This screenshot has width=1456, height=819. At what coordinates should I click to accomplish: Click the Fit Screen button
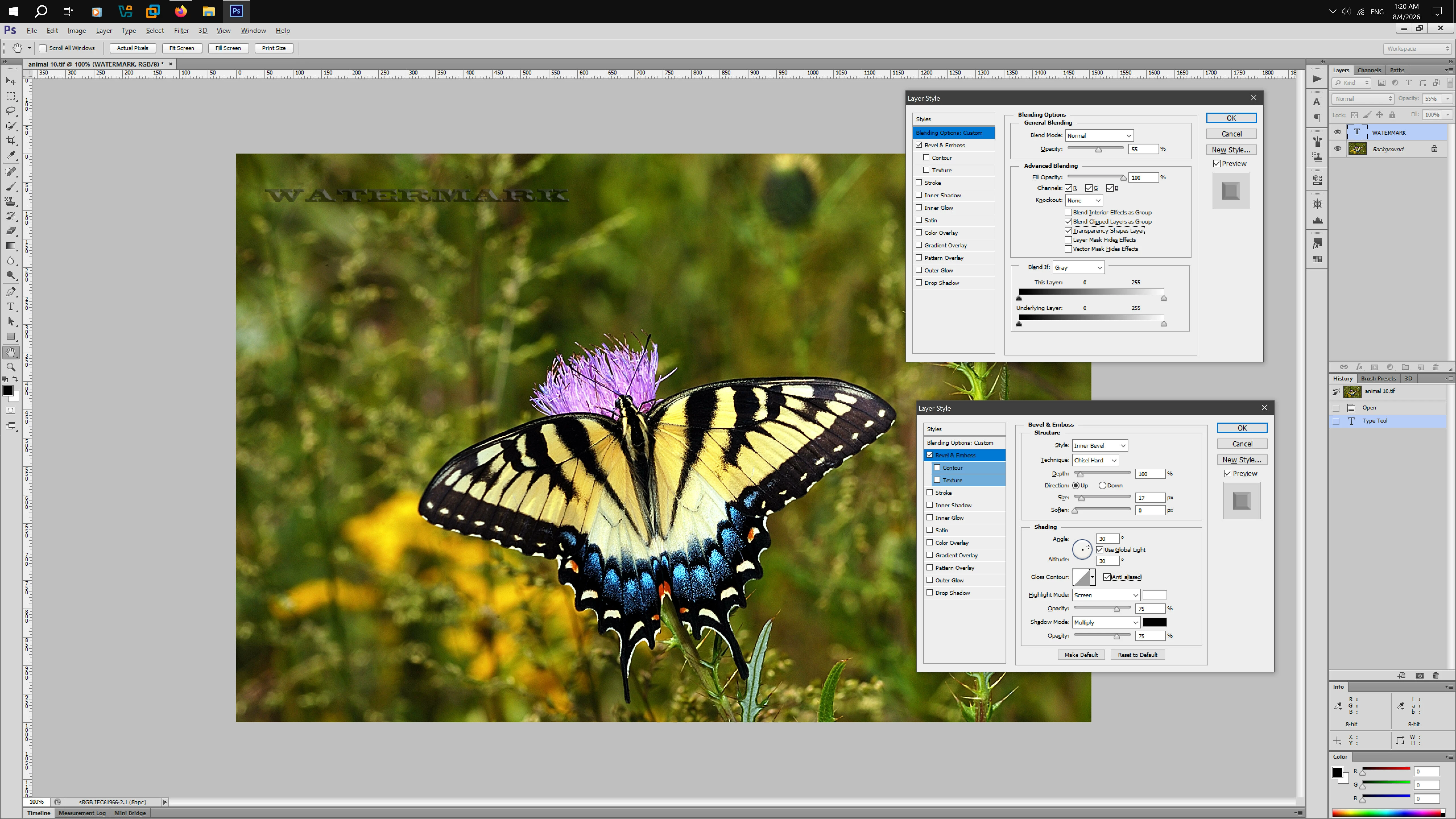[182, 48]
